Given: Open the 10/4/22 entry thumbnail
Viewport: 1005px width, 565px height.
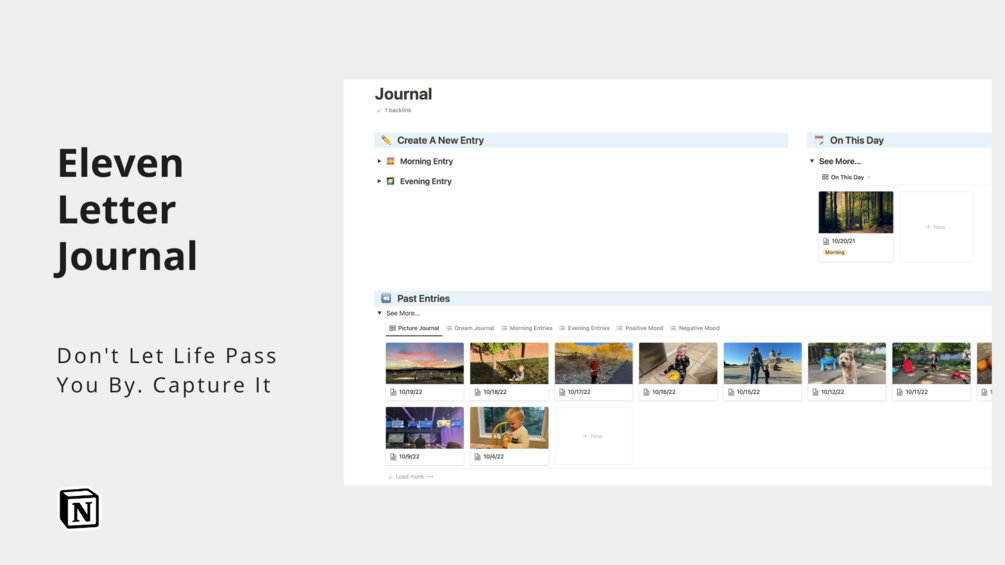Looking at the screenshot, I should (x=509, y=428).
